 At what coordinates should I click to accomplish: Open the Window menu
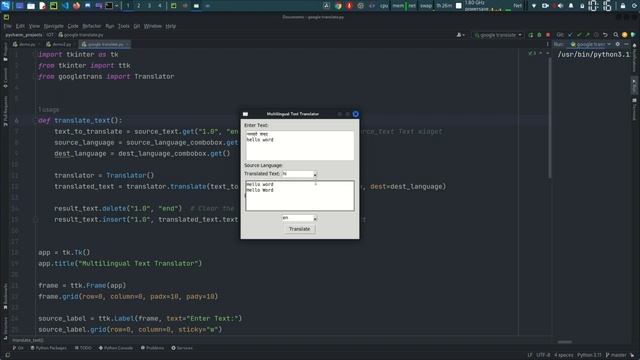153,26
